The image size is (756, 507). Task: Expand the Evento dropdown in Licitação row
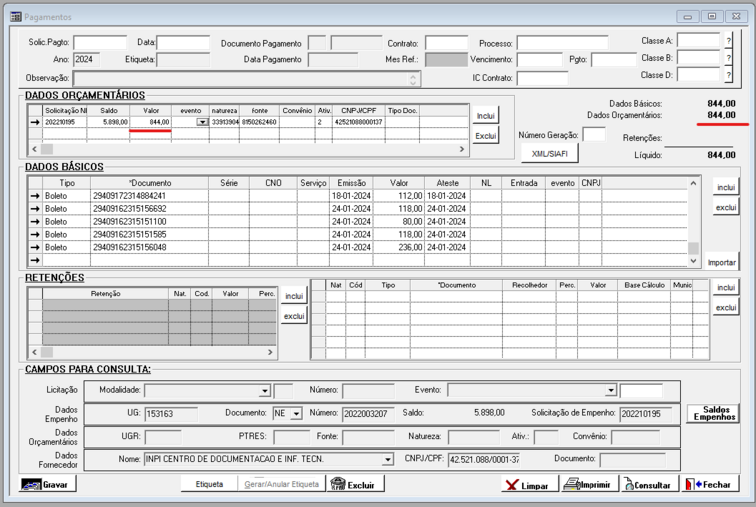click(x=610, y=391)
